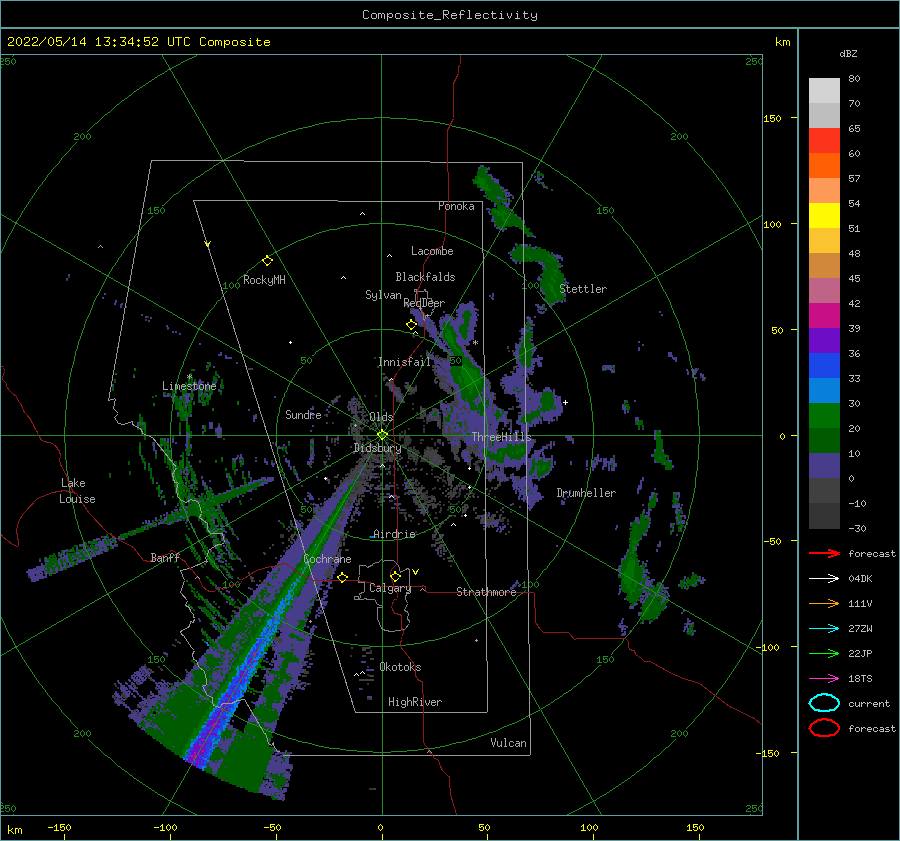The height and width of the screenshot is (841, 900).
Task: Click the Innisfail city label
Action: [404, 362]
